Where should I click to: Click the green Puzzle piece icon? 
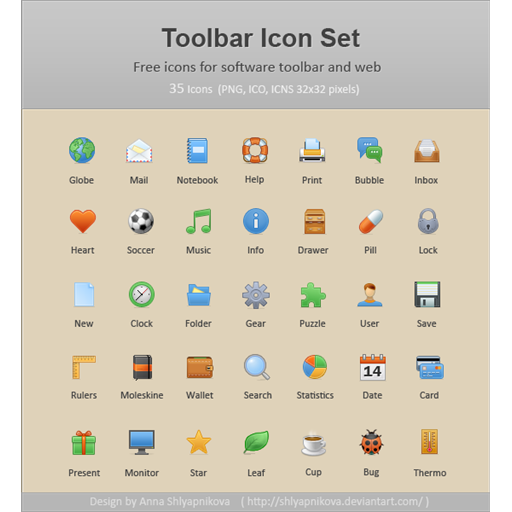click(313, 295)
